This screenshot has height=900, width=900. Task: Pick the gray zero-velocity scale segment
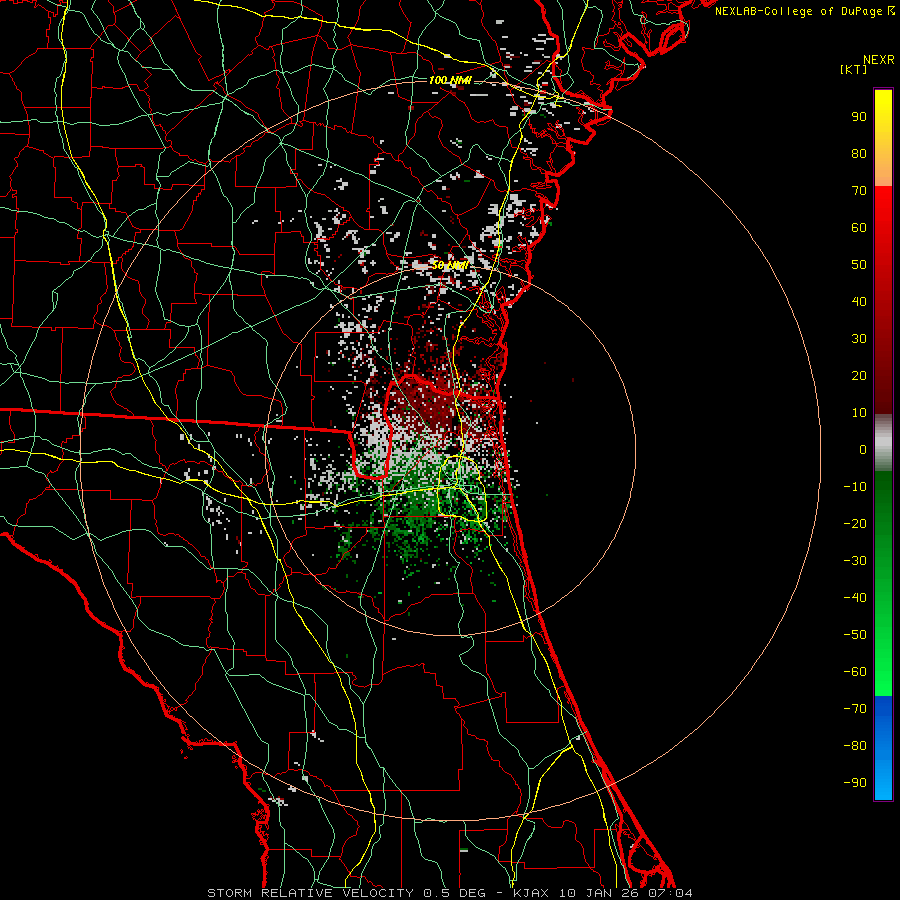(x=883, y=443)
